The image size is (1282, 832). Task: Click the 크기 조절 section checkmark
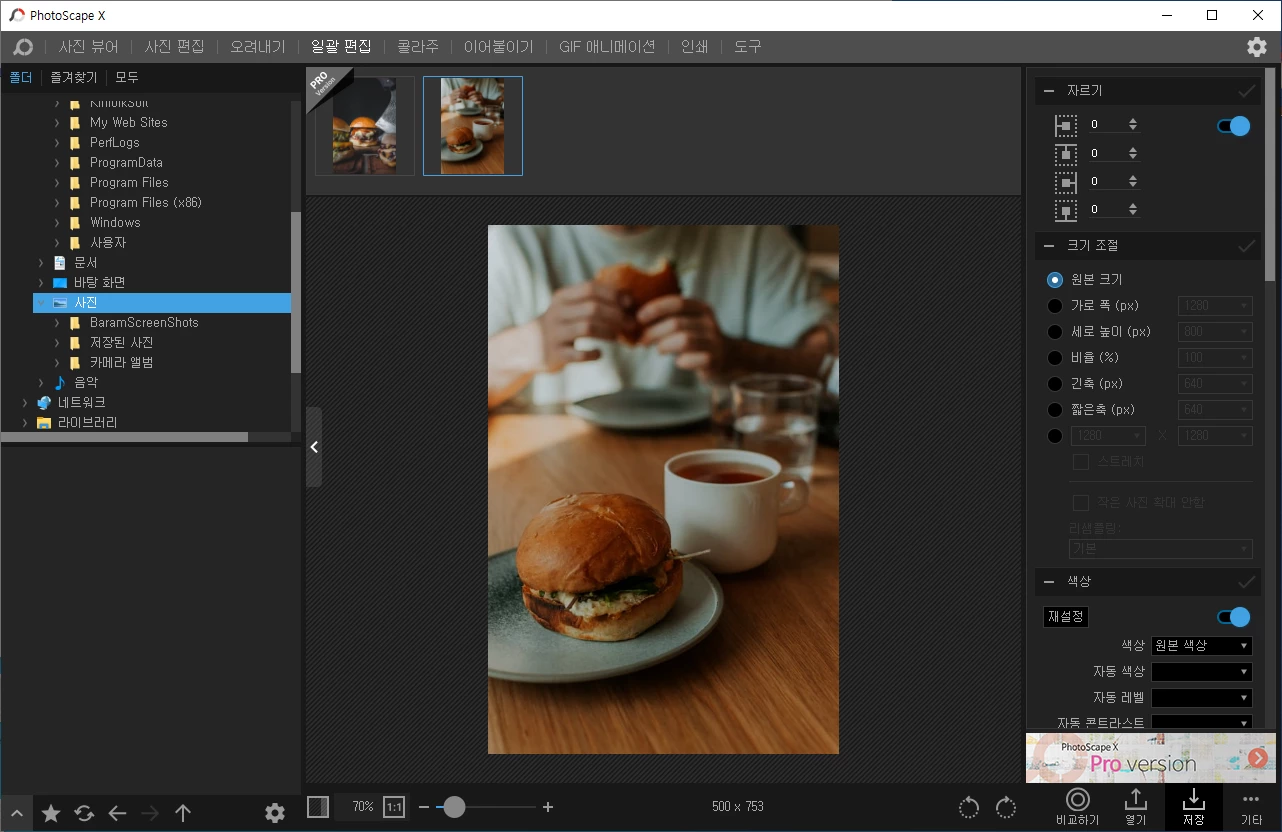[x=1247, y=246]
